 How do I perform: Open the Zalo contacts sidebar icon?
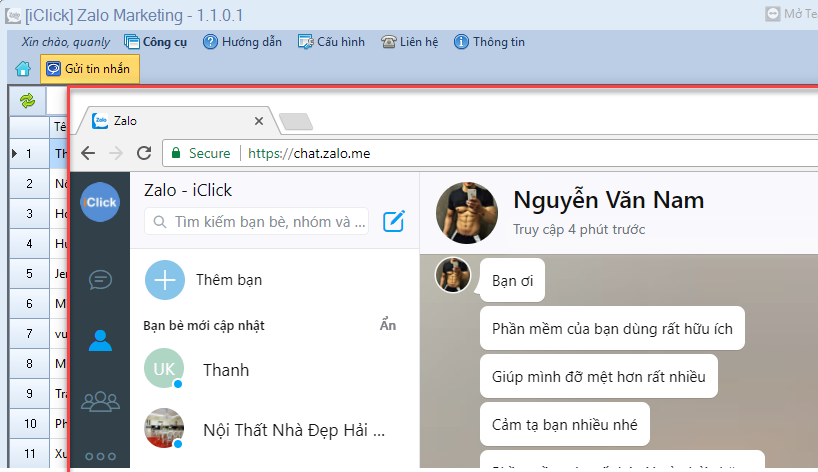(x=100, y=341)
